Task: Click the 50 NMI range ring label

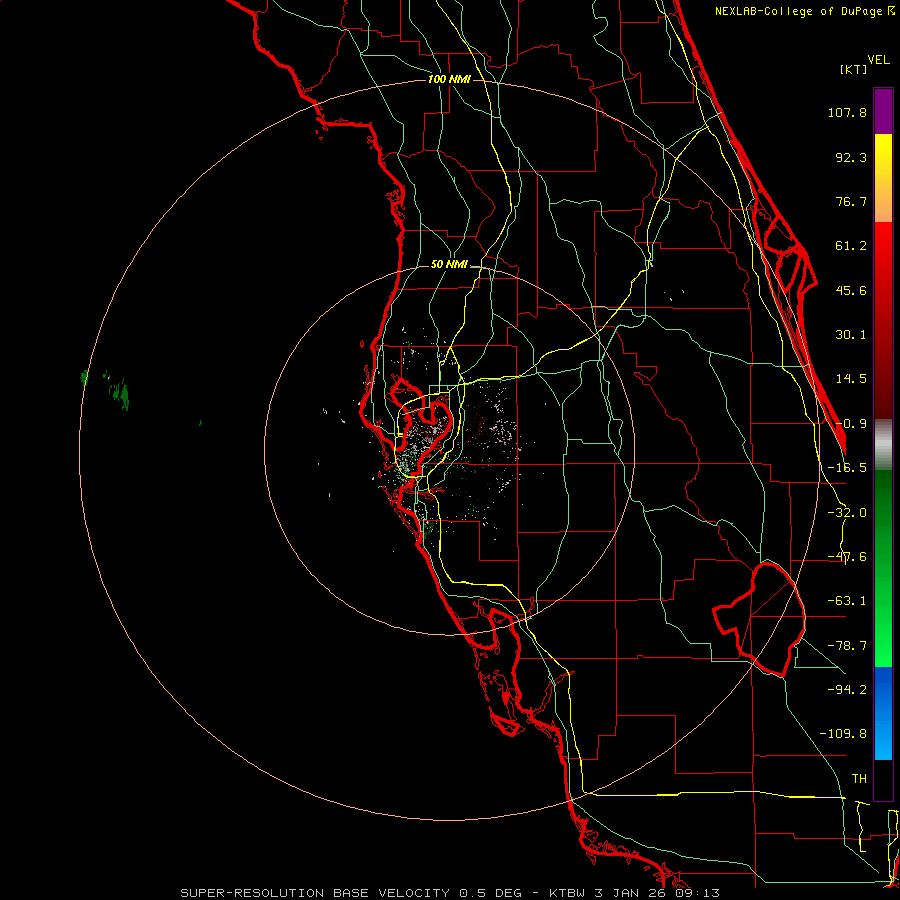Action: tap(449, 265)
